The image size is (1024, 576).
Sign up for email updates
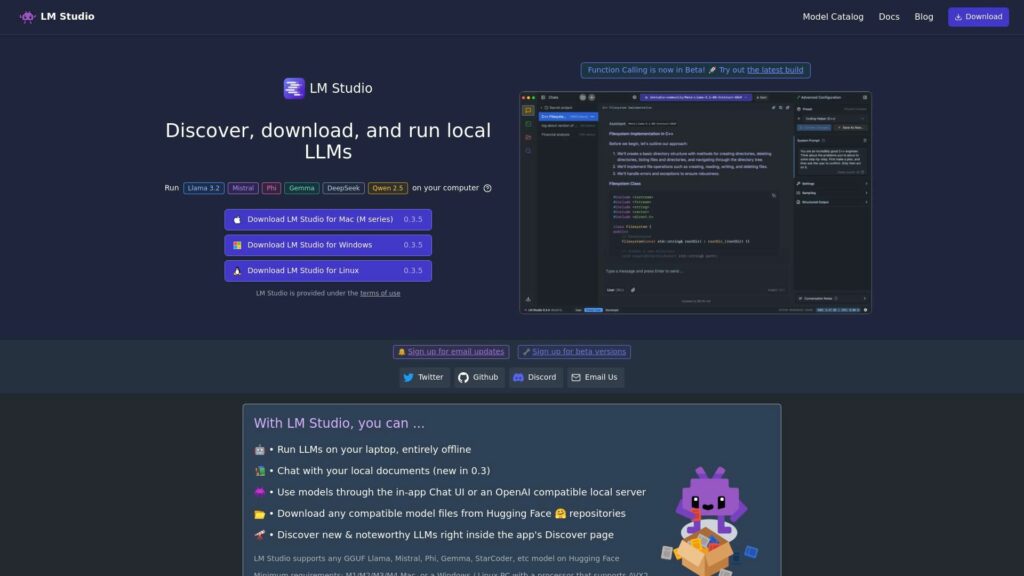(x=451, y=351)
